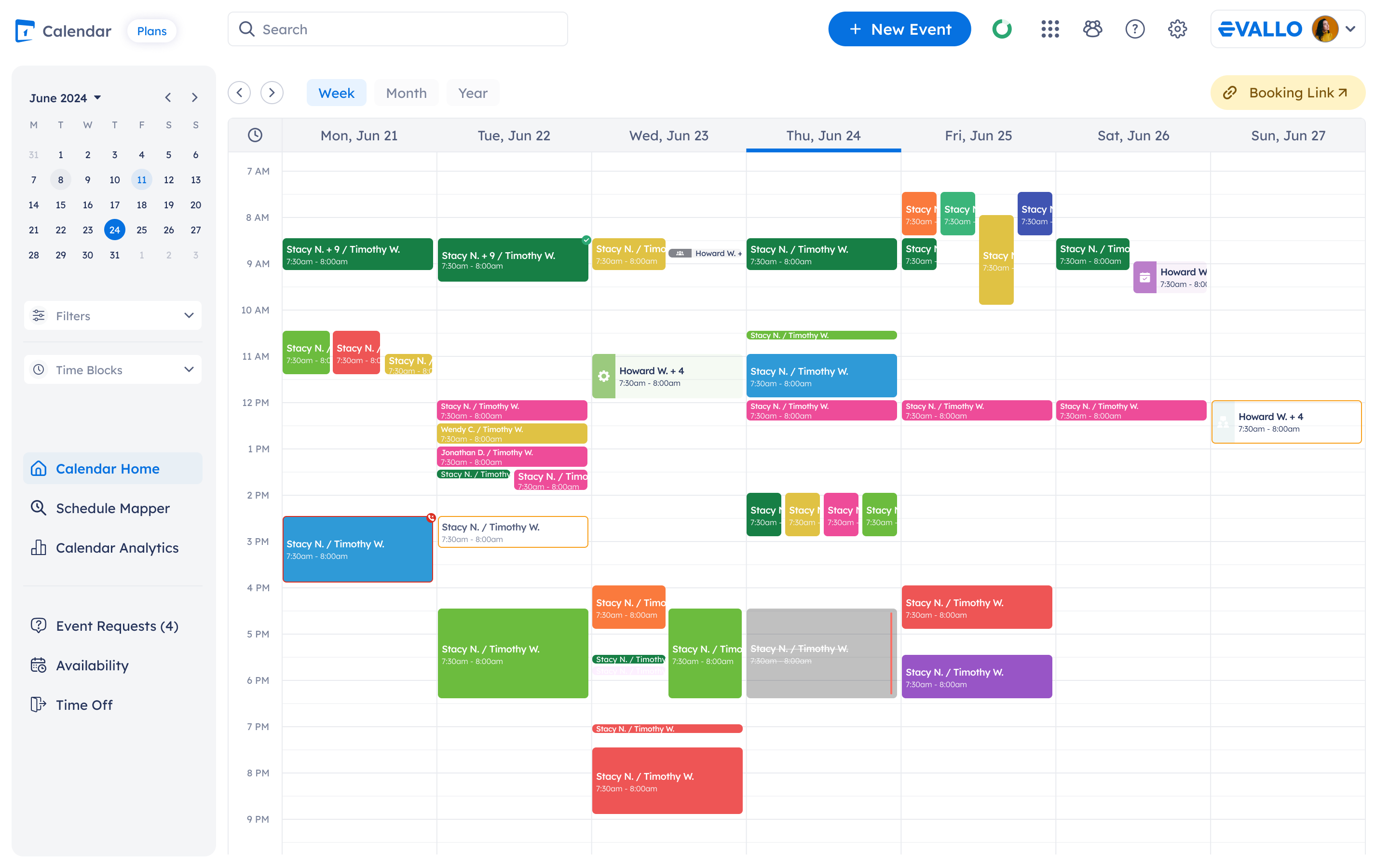Open the June 2024 month selector
The height and width of the screenshot is (868, 1389).
point(66,98)
